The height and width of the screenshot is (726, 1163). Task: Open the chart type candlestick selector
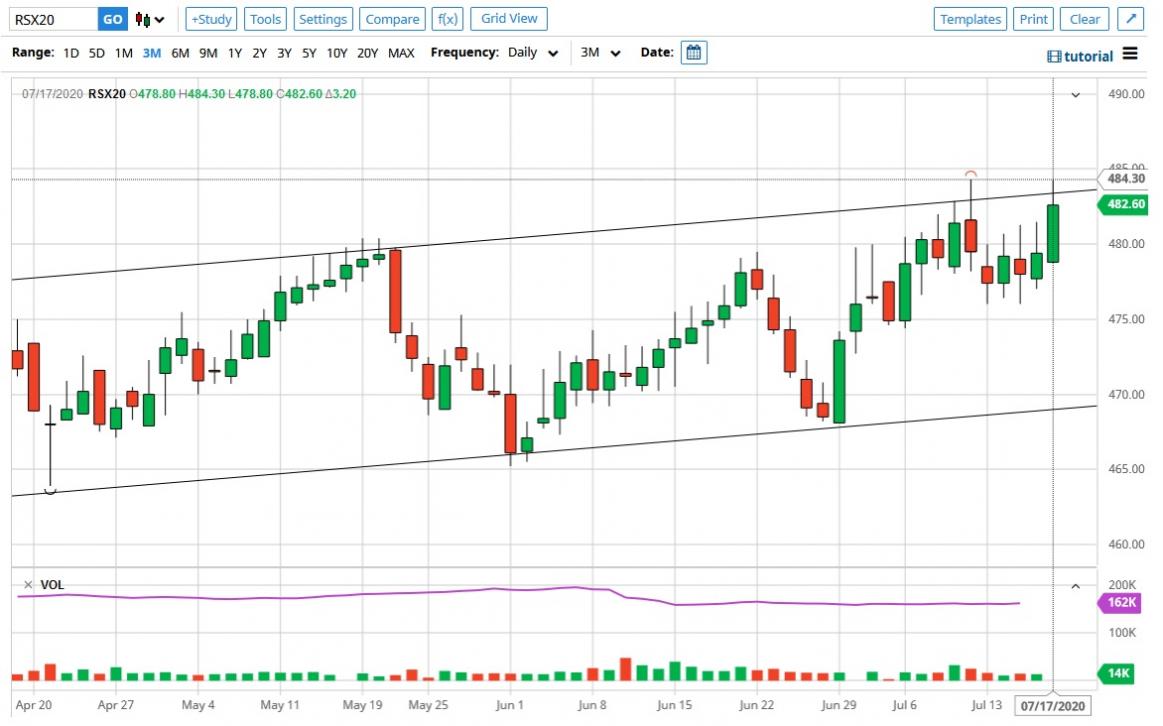pyautogui.click(x=150, y=19)
